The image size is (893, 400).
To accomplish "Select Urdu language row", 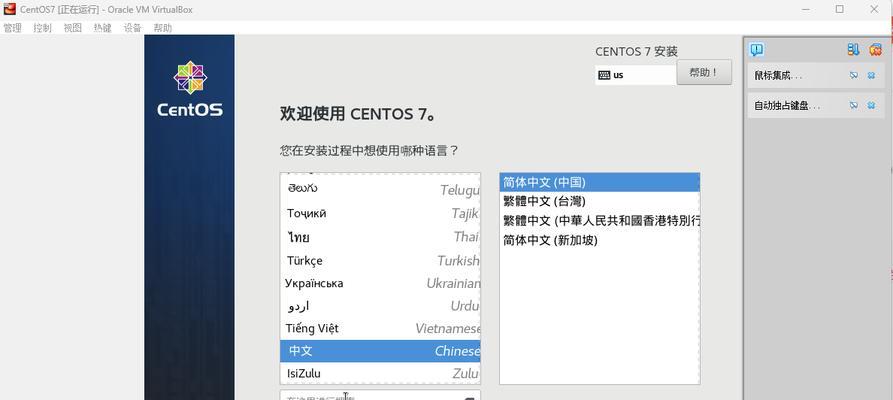I will point(380,306).
